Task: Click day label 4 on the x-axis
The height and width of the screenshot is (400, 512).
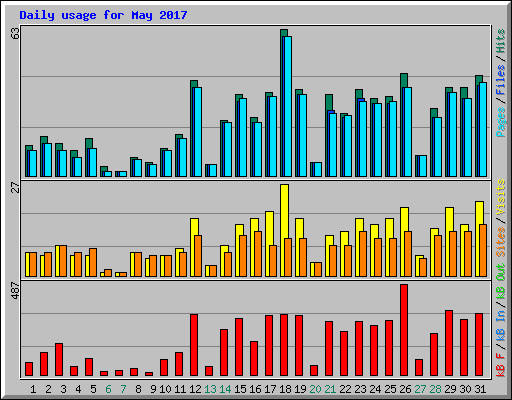Action: [x=78, y=389]
